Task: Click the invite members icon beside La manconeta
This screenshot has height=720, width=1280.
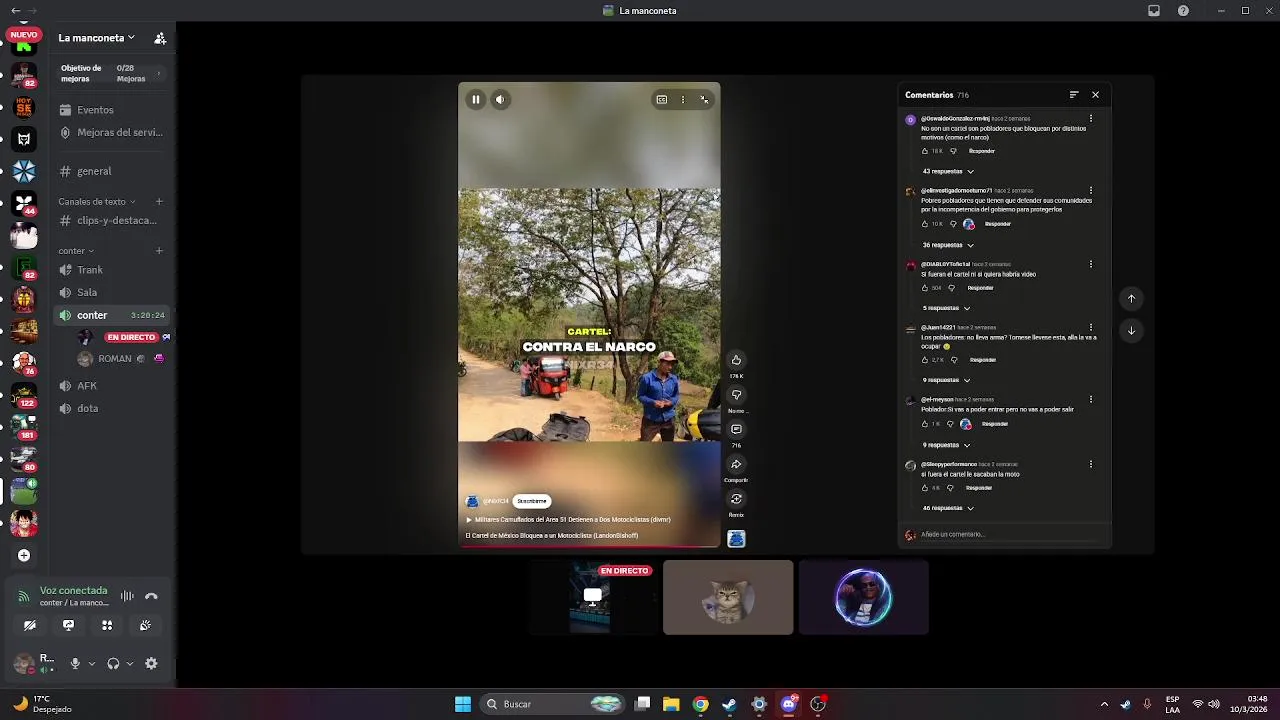Action: tap(160, 38)
